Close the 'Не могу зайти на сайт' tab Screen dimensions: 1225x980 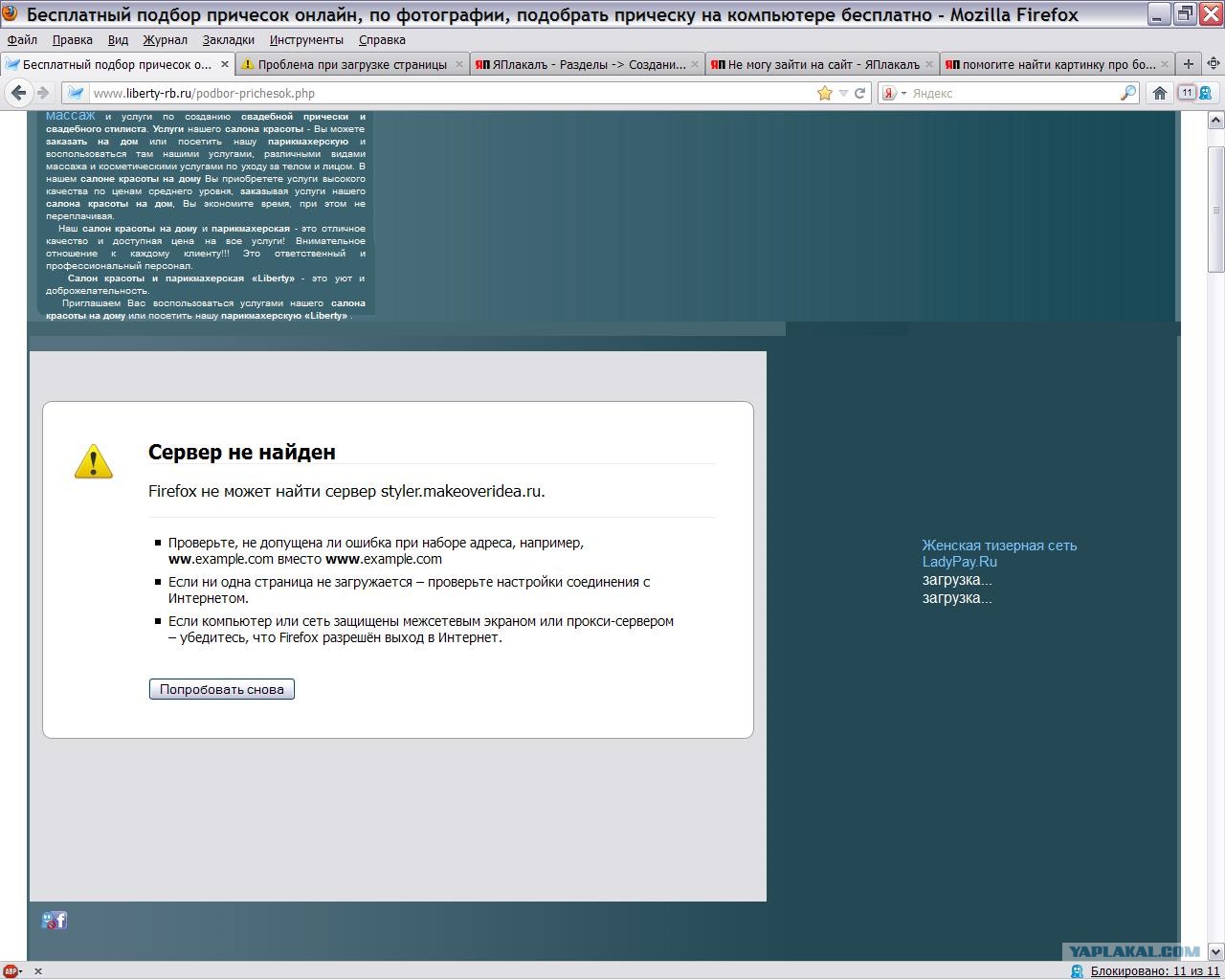tap(929, 64)
